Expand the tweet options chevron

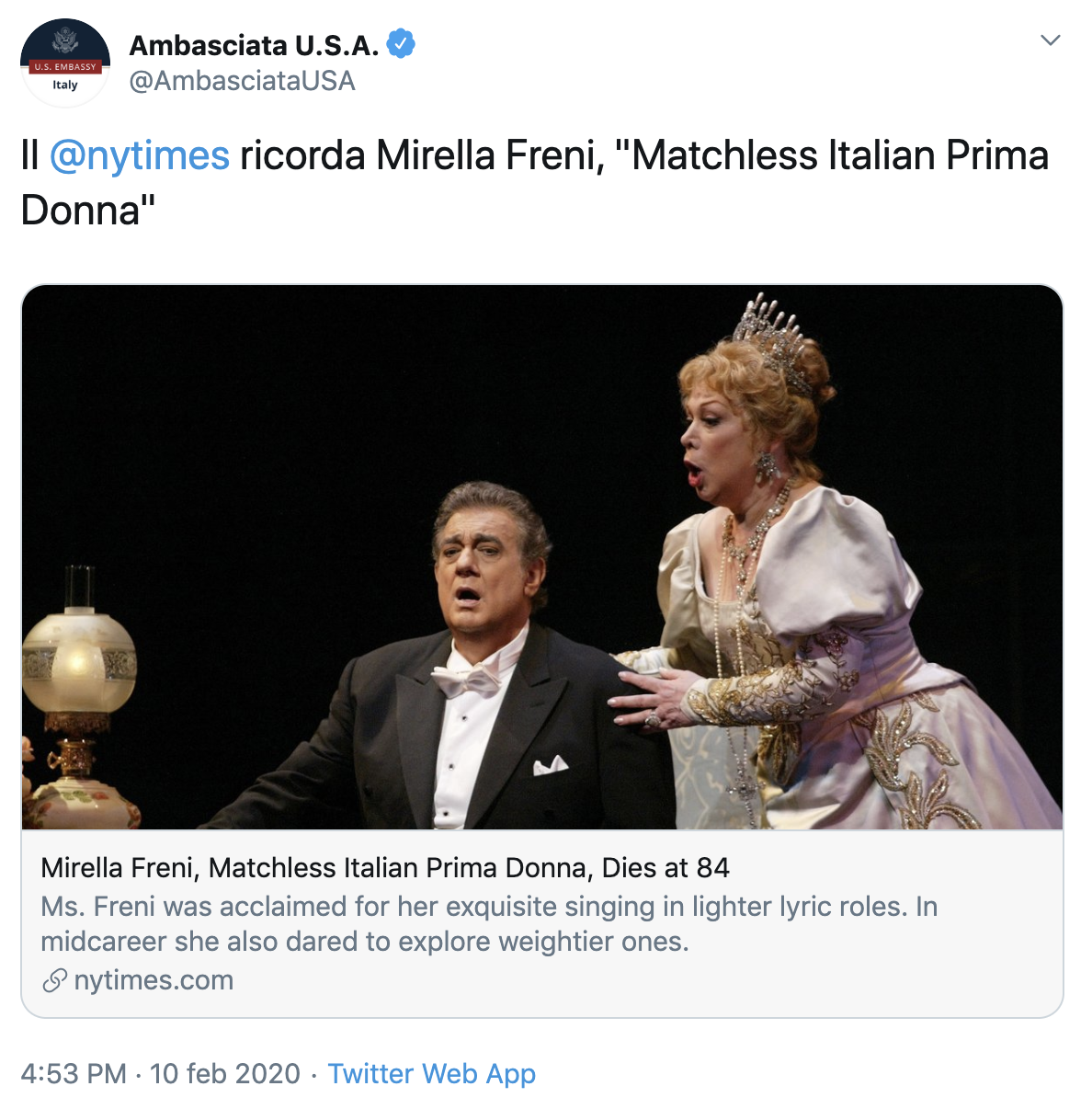pyautogui.click(x=1050, y=40)
